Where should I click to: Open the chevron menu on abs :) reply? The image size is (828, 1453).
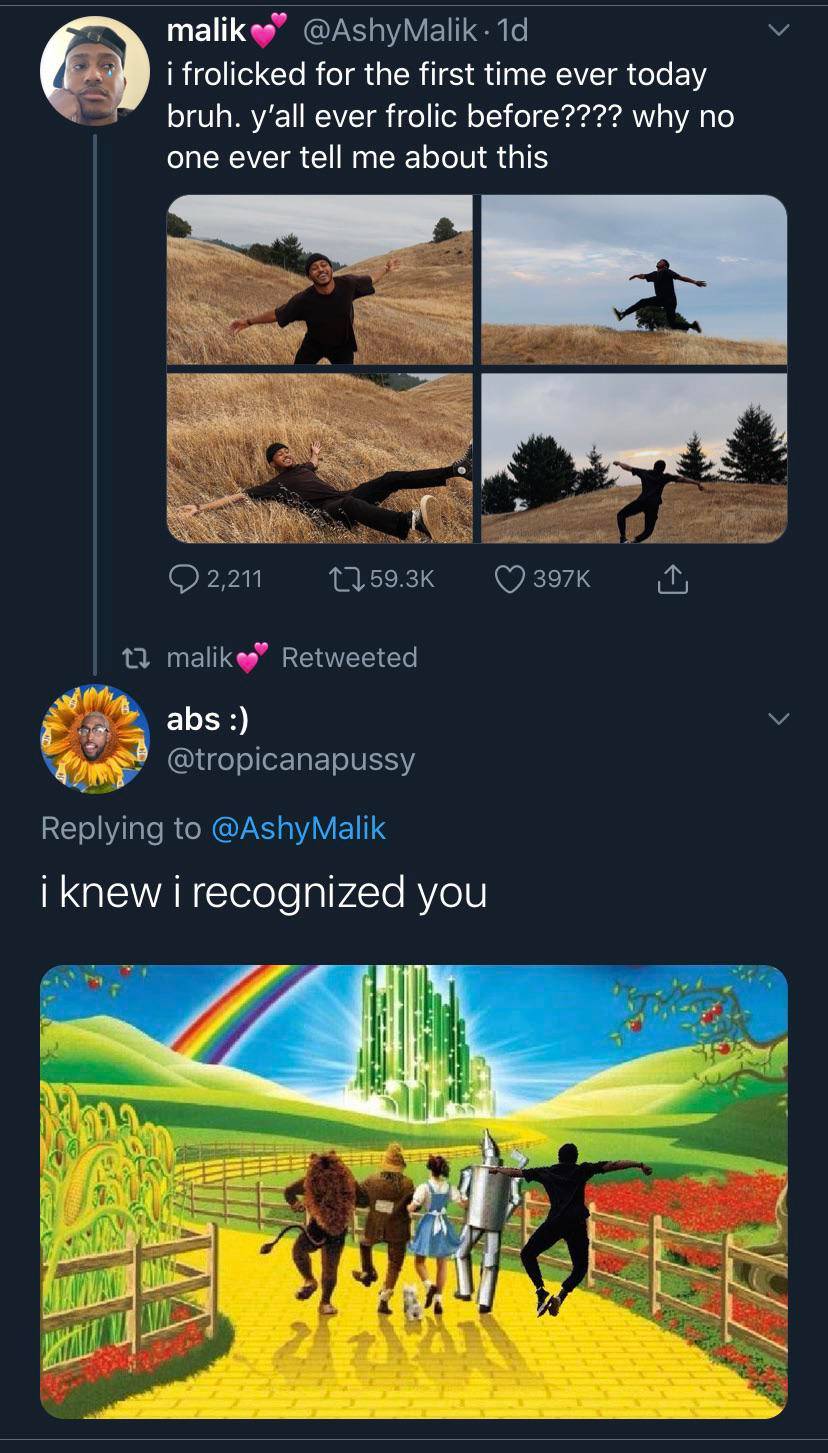point(778,719)
